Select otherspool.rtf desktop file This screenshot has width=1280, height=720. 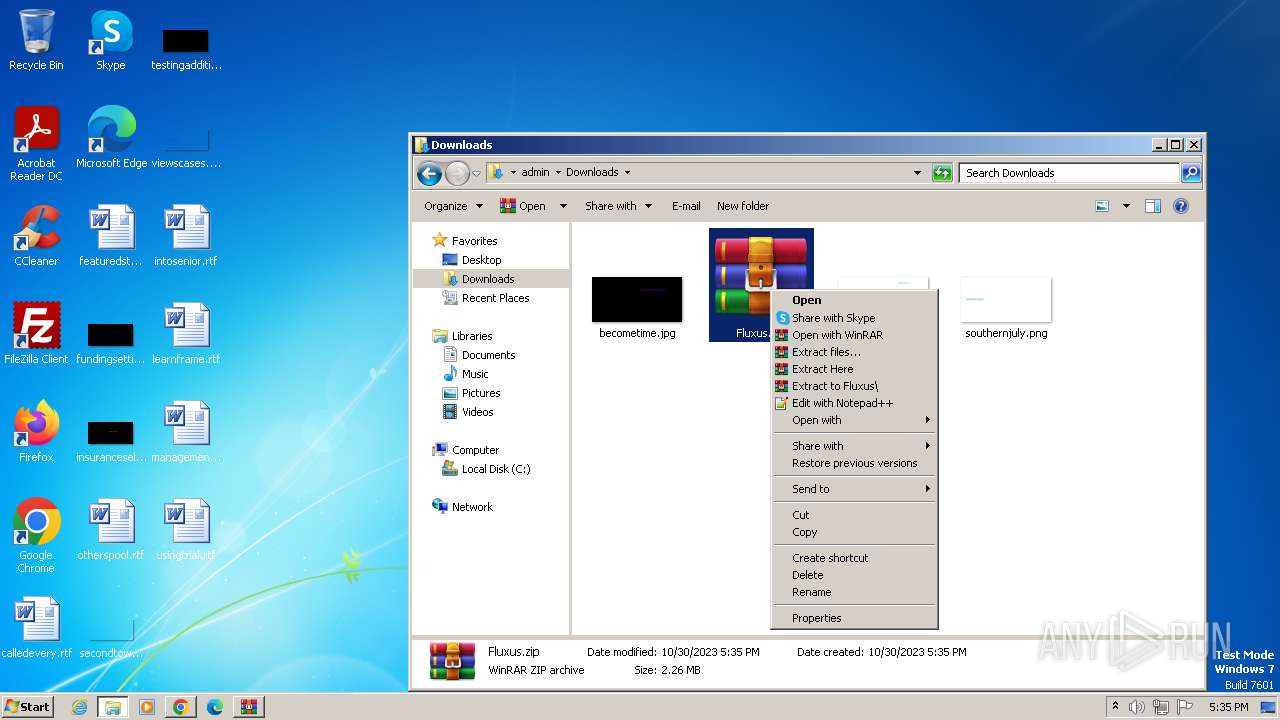coord(111,530)
